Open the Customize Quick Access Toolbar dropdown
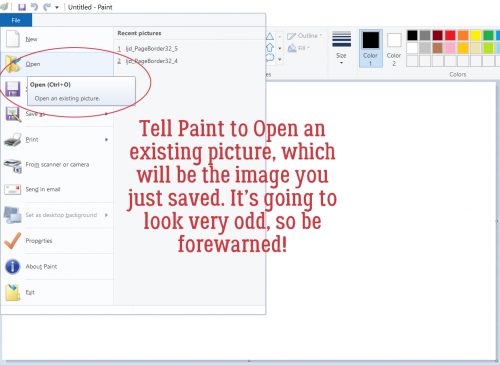The width and height of the screenshot is (500, 365). click(57, 7)
